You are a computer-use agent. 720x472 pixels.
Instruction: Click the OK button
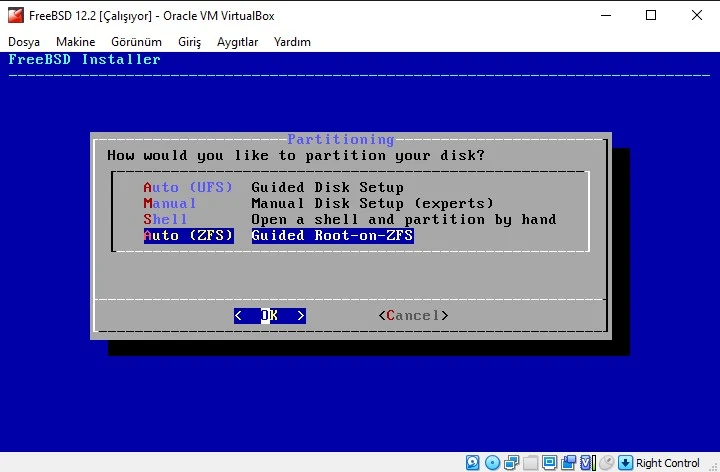(x=270, y=315)
